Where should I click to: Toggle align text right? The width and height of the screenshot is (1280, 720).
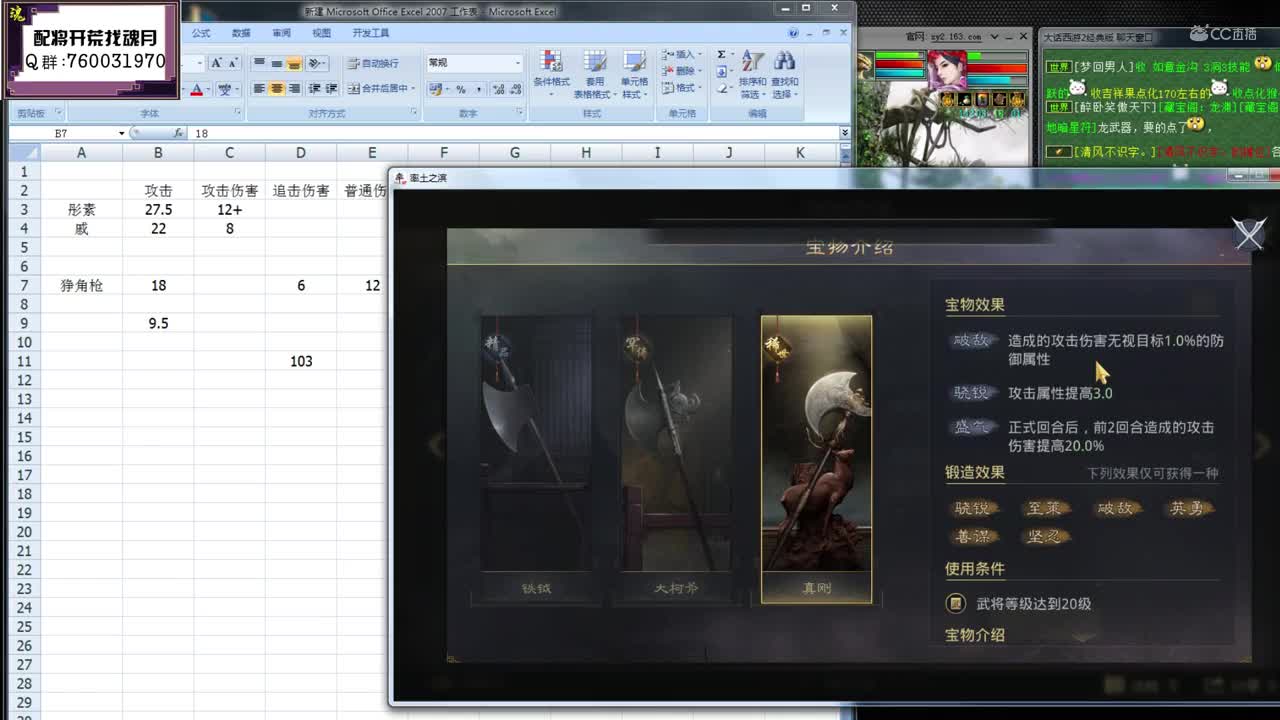click(294, 89)
